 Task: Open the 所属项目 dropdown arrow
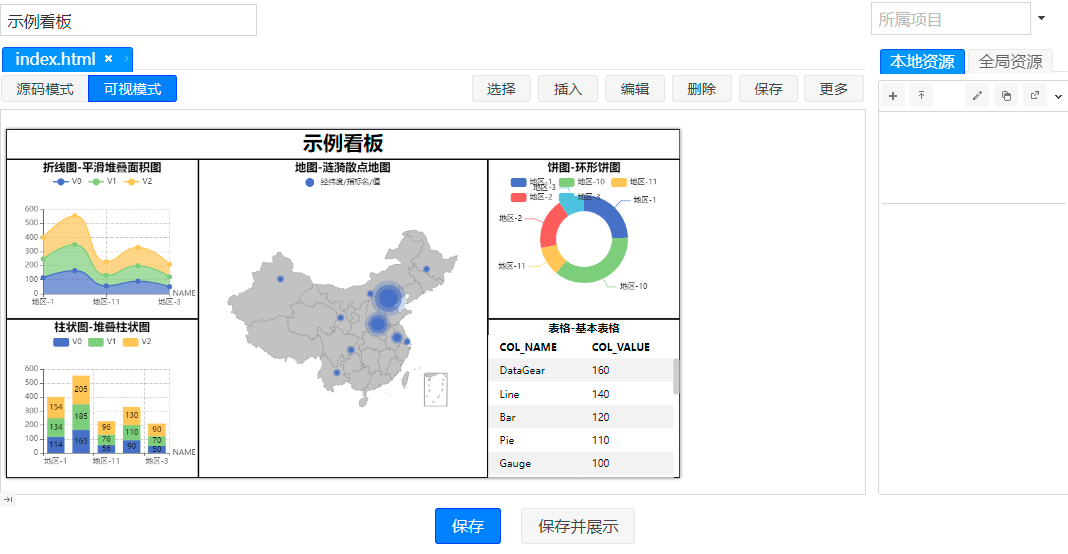coord(1041,18)
